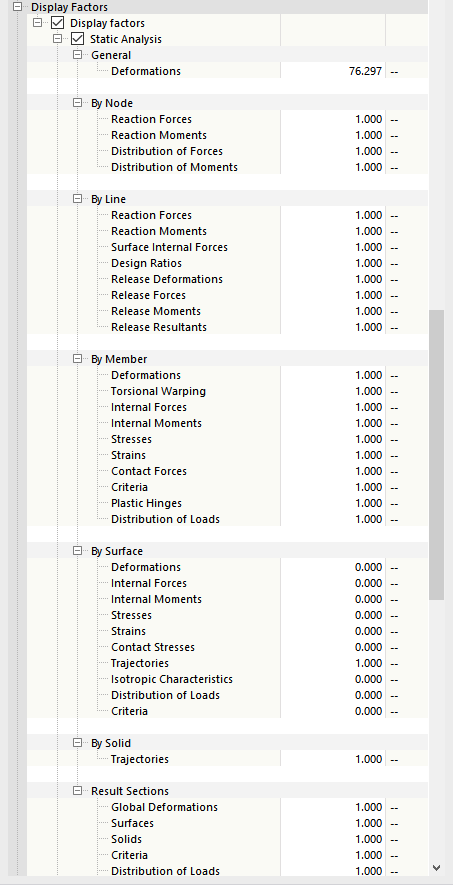This screenshot has width=453, height=885.
Task: Collapse the By Node group
Action: coord(77,103)
